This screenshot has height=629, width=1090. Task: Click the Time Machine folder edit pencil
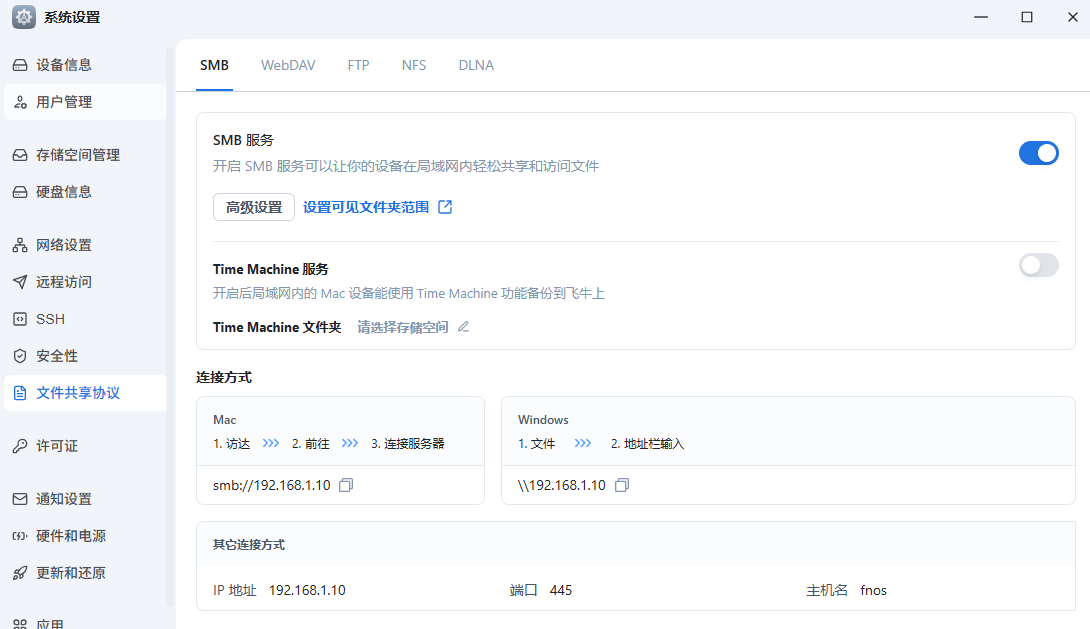point(463,327)
